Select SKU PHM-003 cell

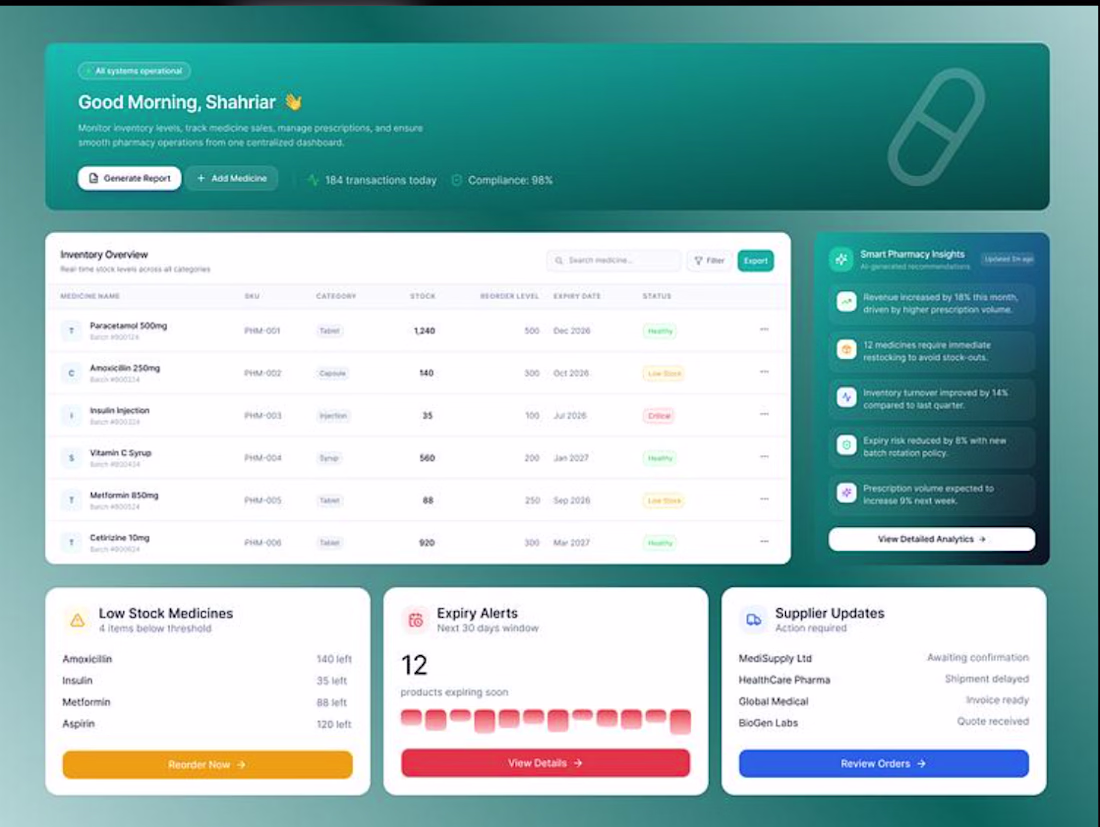pos(263,416)
